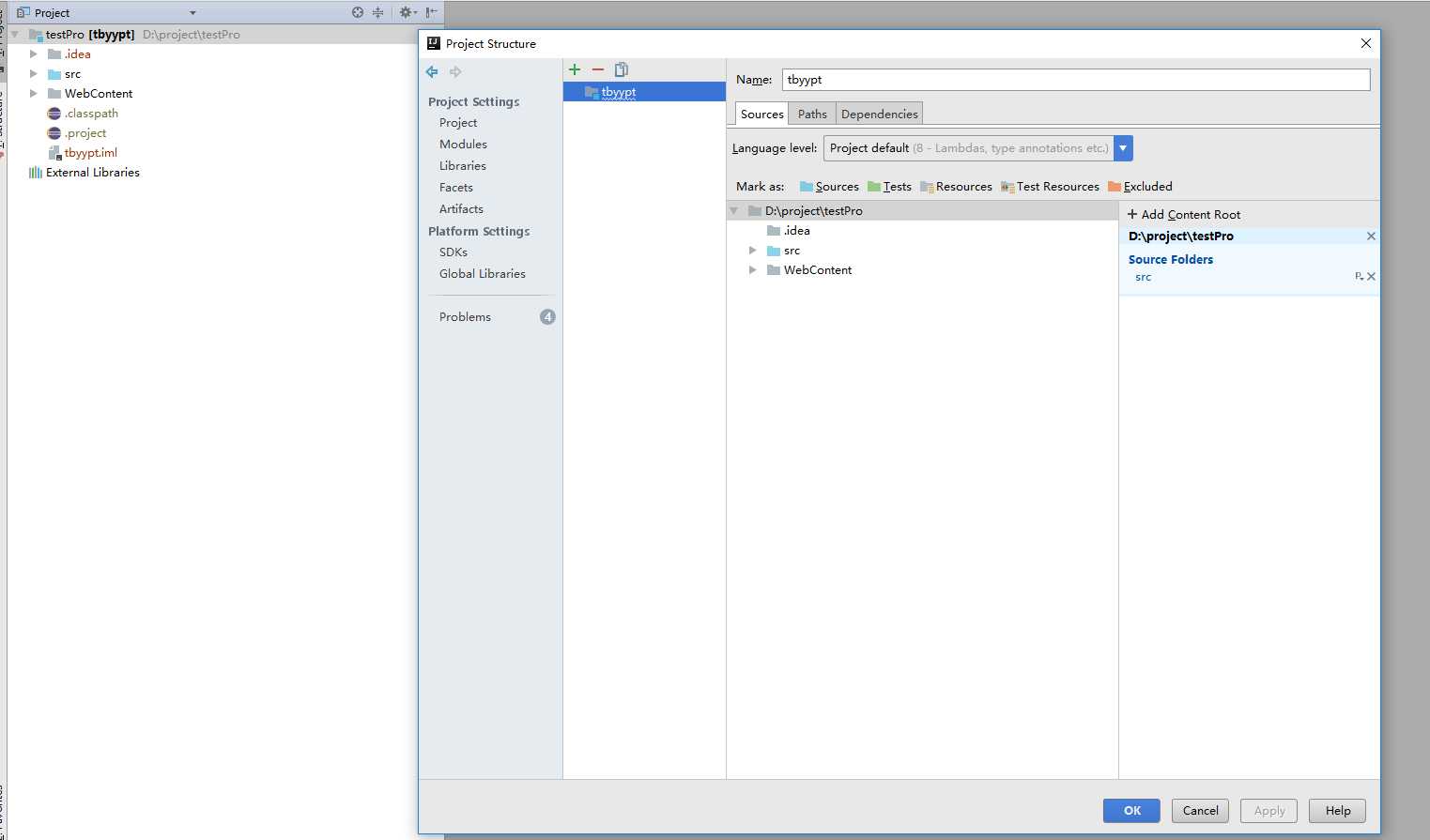The image size is (1430, 840).
Task: Go back using the blue back arrow
Action: click(432, 71)
